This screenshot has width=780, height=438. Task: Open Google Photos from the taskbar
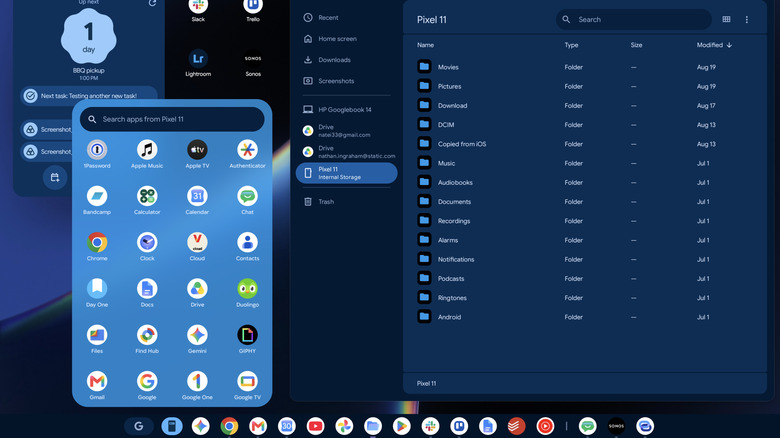[344, 426]
